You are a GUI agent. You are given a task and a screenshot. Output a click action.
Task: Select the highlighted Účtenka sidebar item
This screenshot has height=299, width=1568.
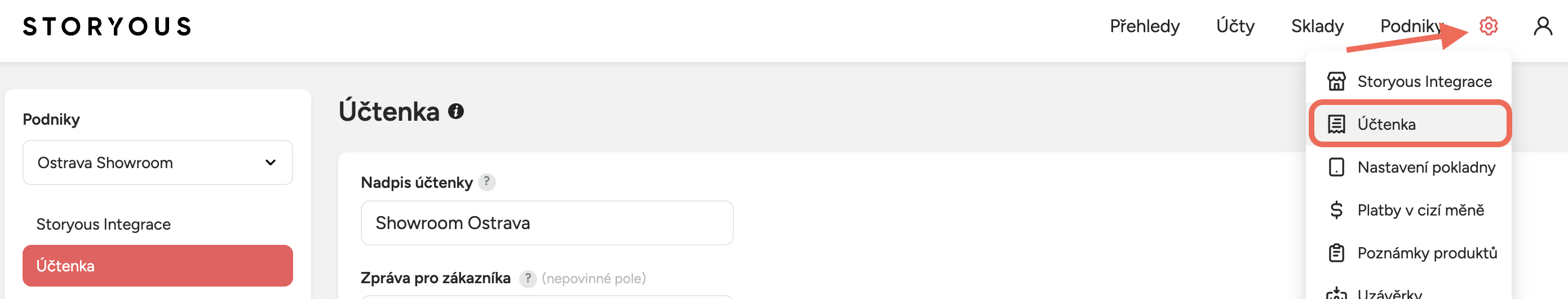(x=158, y=266)
